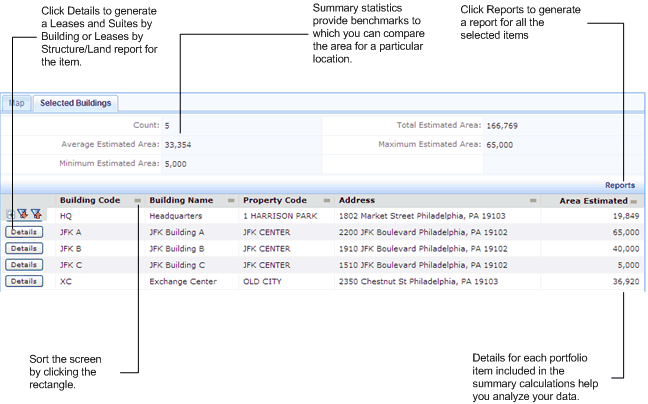
Task: Click the 2350 Chestnut St address
Action: [418, 281]
